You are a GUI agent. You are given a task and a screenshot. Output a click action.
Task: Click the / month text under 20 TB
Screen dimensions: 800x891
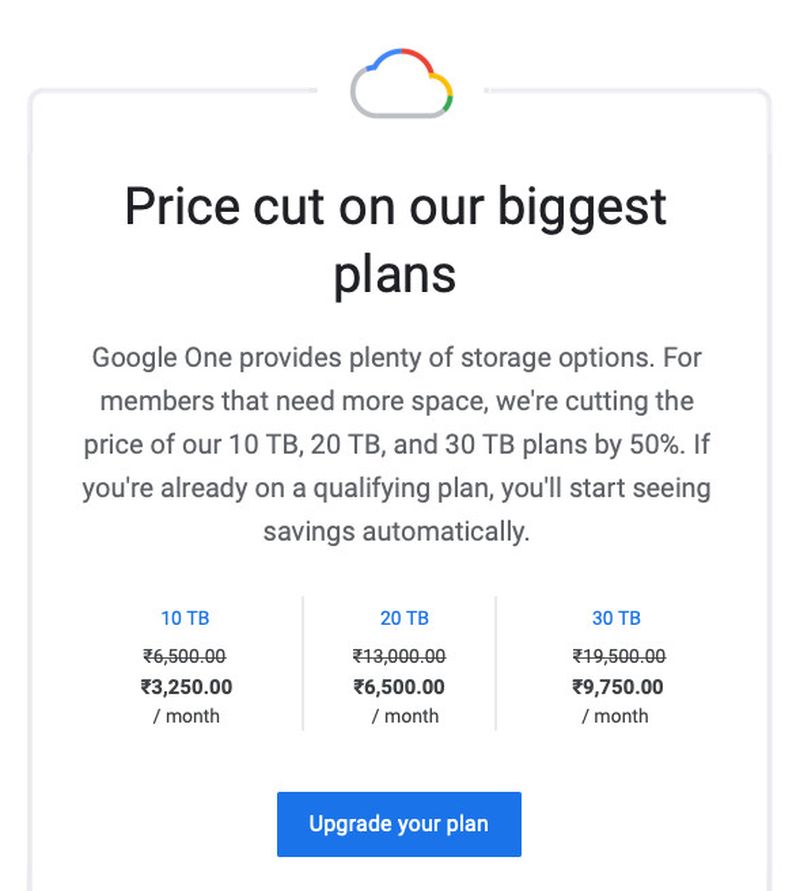(x=405, y=716)
